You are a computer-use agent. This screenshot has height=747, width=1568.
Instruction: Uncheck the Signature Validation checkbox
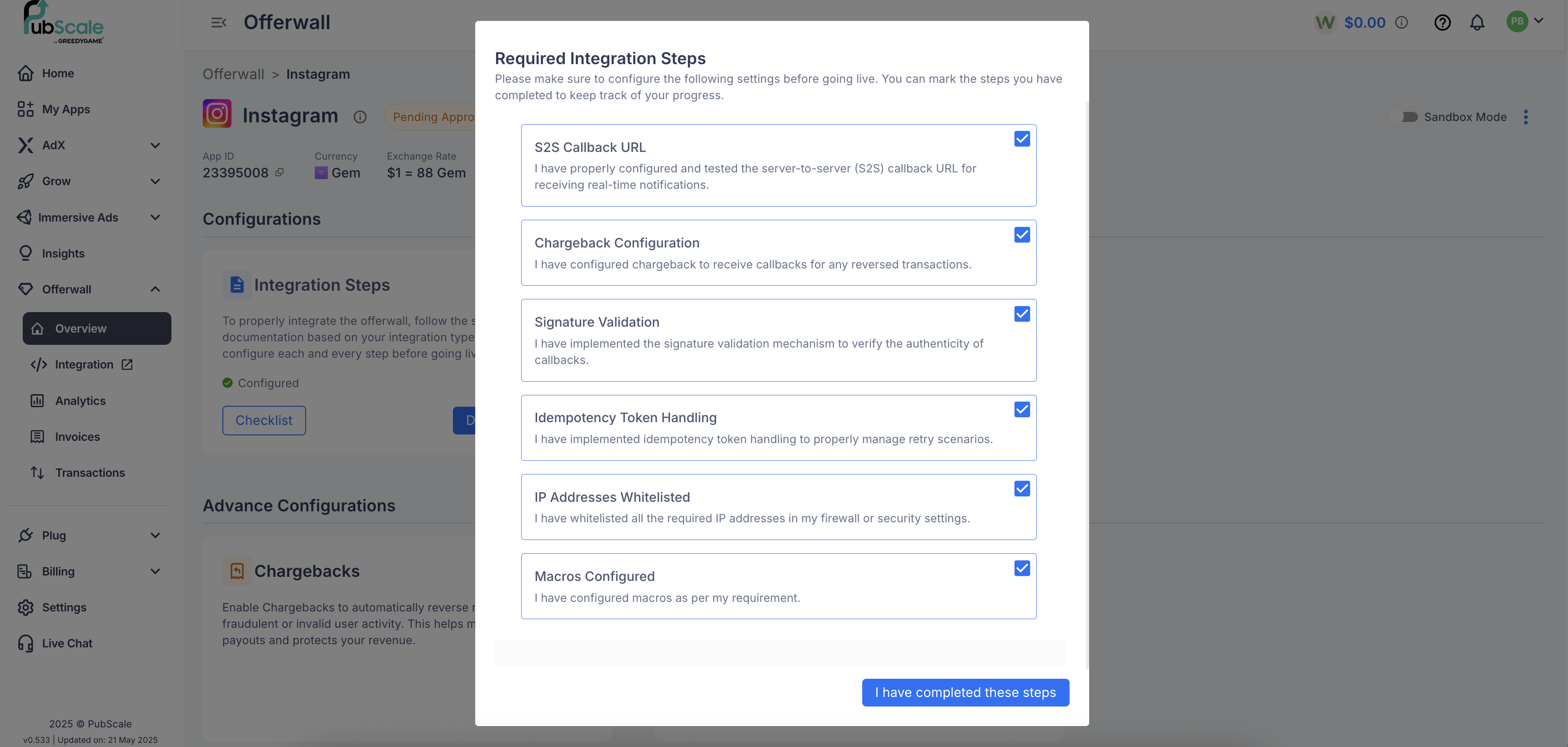(x=1021, y=314)
